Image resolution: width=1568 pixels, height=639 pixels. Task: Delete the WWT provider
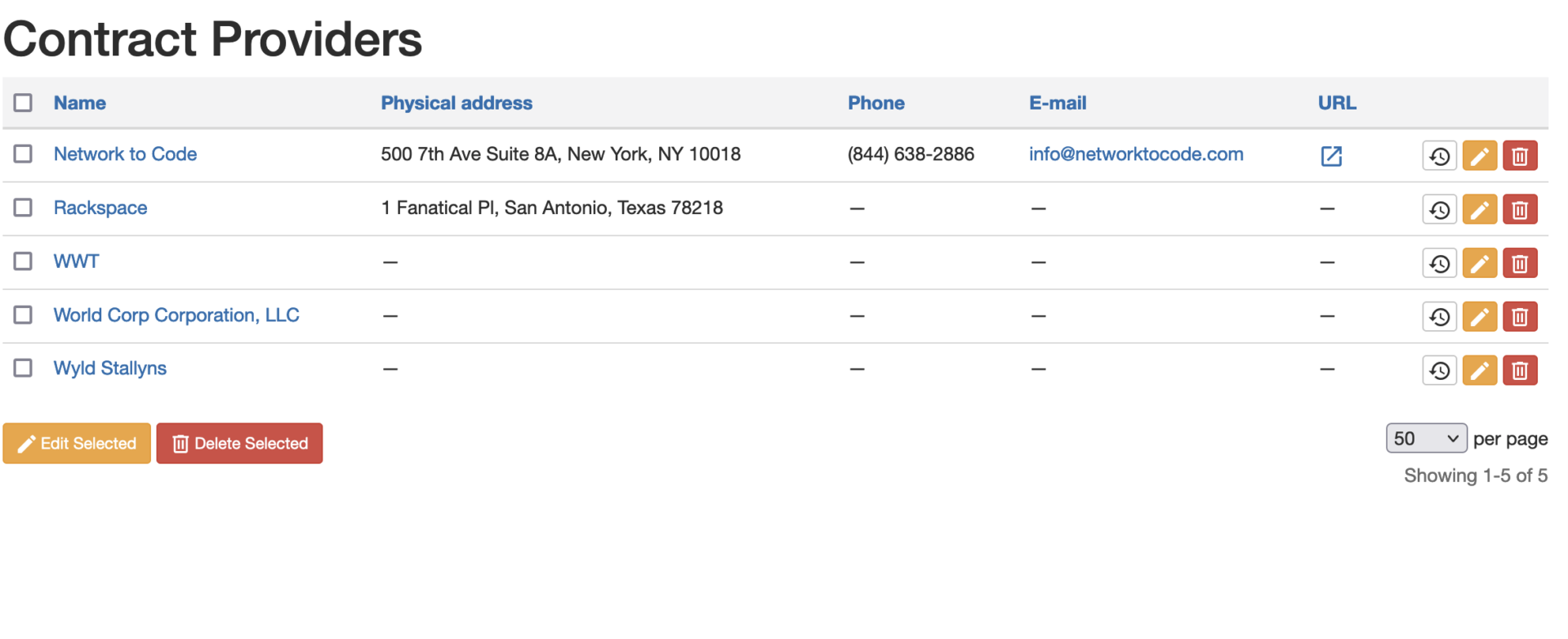point(1520,263)
